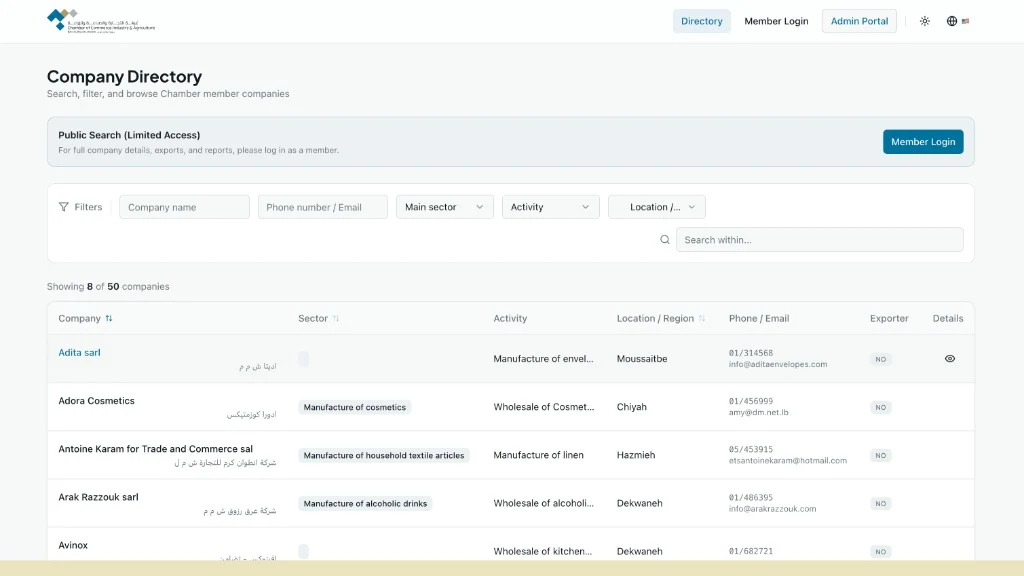Click the search magnifier icon
This screenshot has height=576, width=1024.
pyautogui.click(x=665, y=240)
